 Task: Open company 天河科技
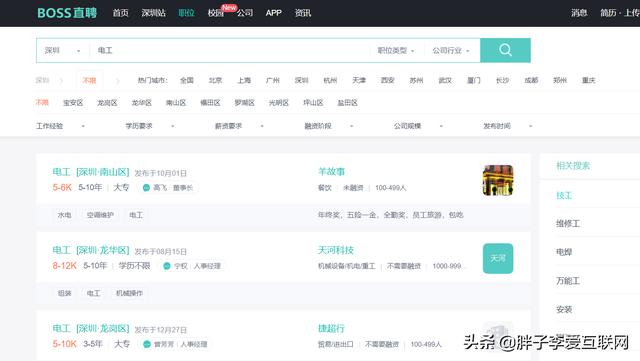(336, 250)
